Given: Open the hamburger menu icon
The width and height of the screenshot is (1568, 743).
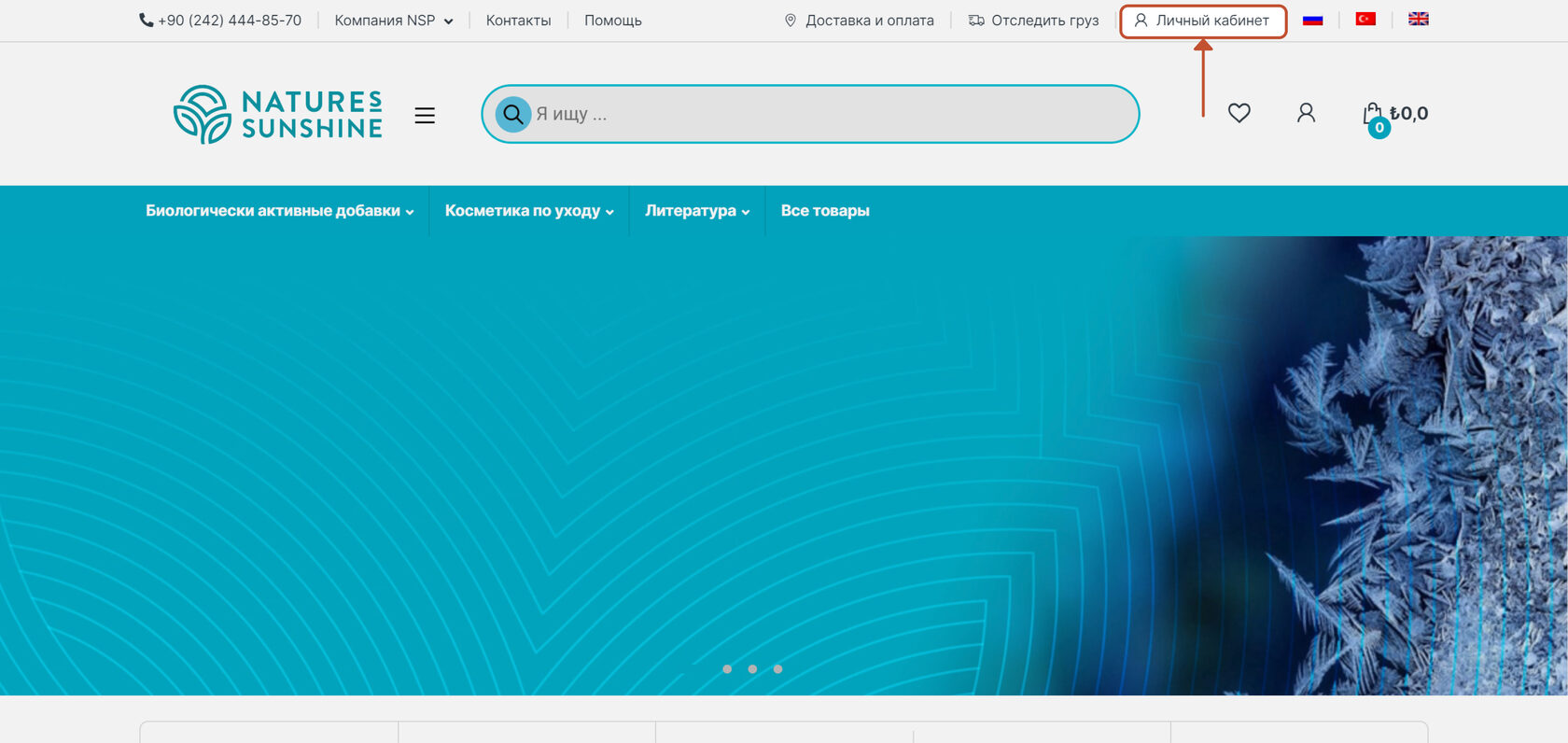Looking at the screenshot, I should [x=425, y=116].
